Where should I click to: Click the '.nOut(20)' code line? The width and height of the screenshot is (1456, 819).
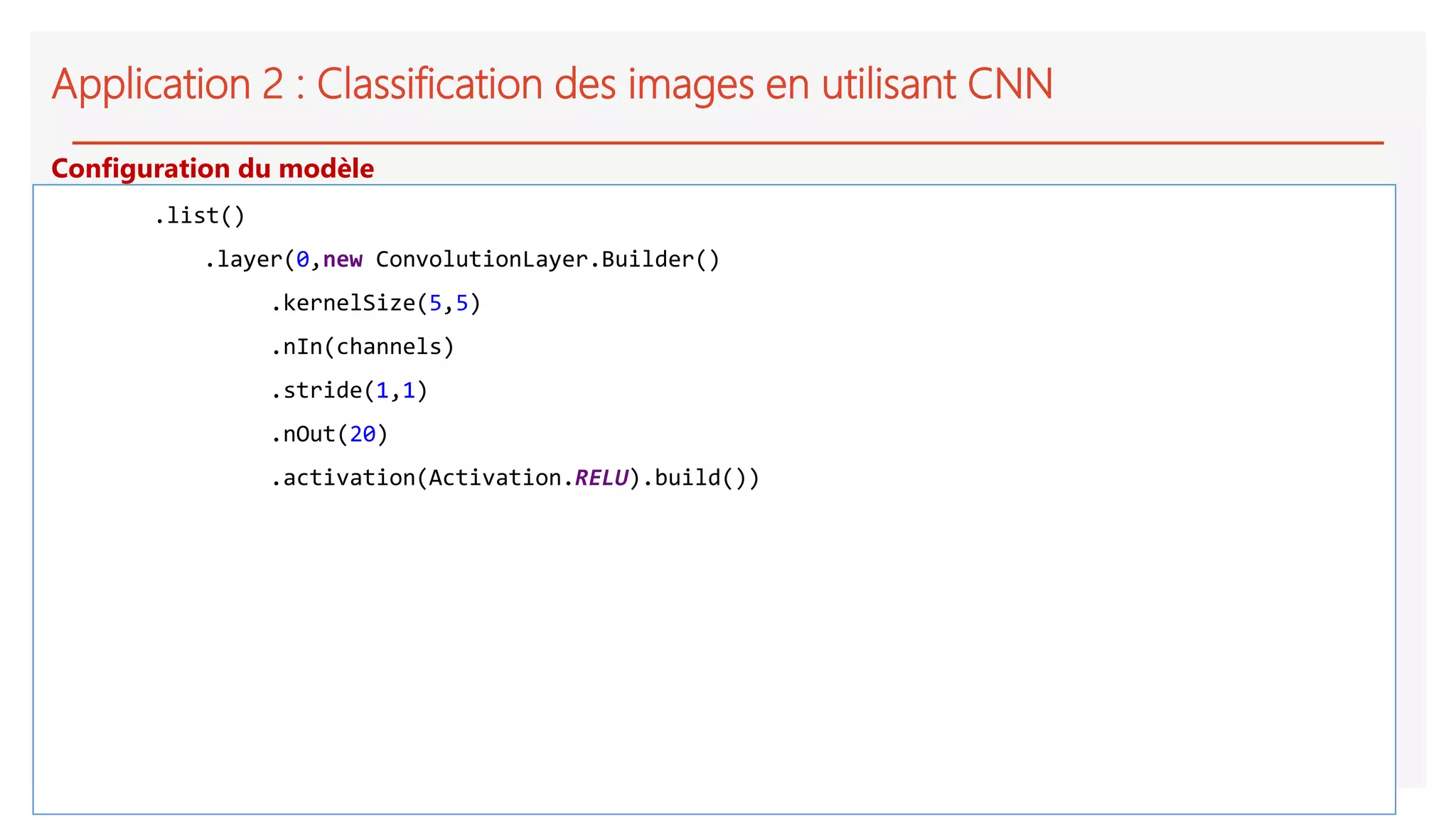330,434
